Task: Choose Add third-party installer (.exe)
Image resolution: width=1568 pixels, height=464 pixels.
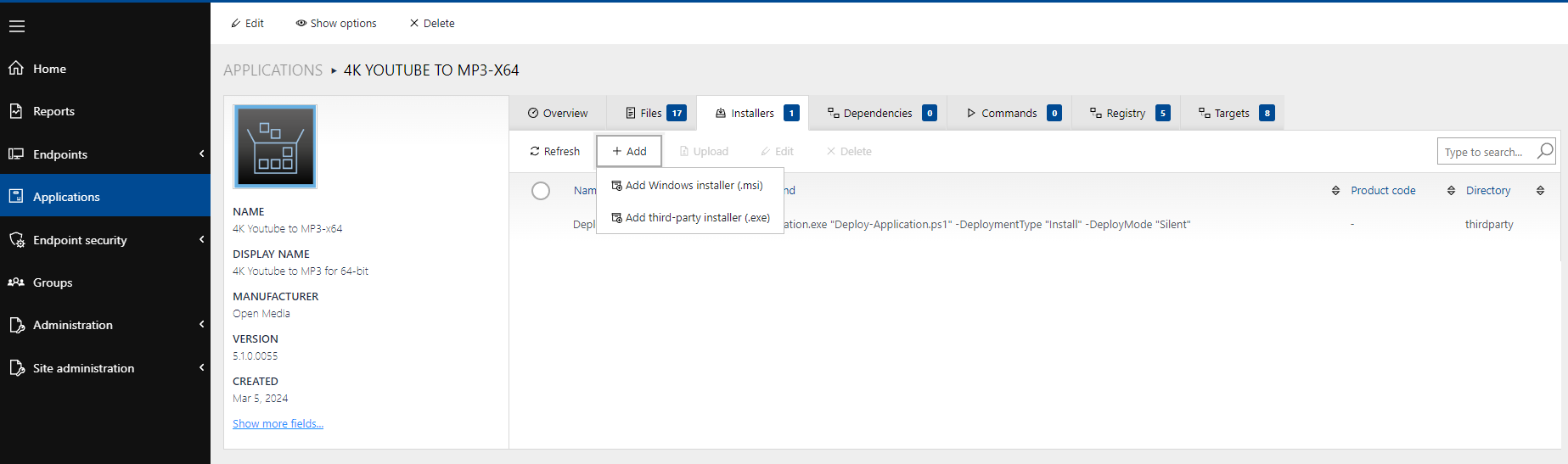Action: click(689, 217)
